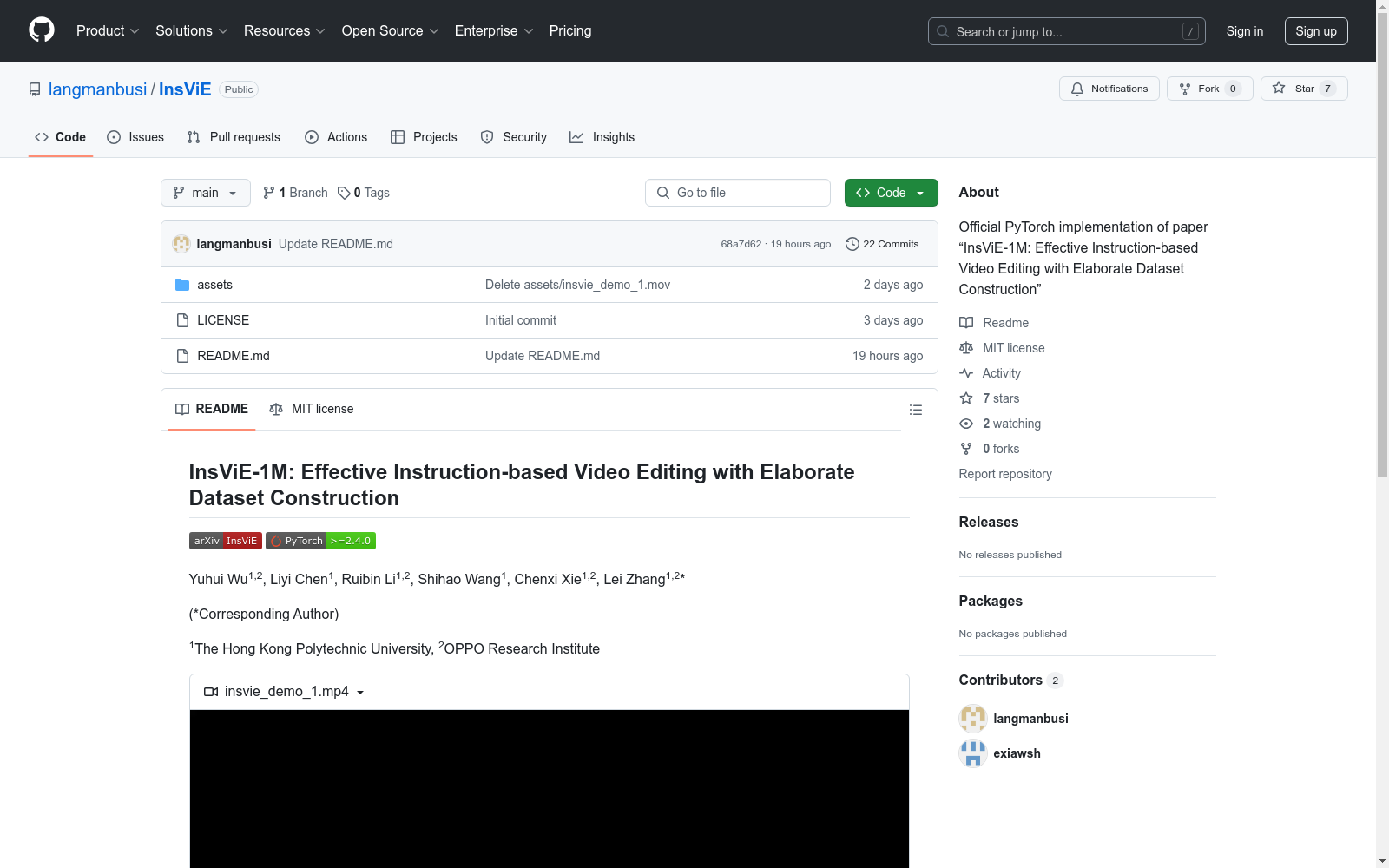Open Readme link in About
Viewport: 1389px width, 868px height.
tap(994, 323)
